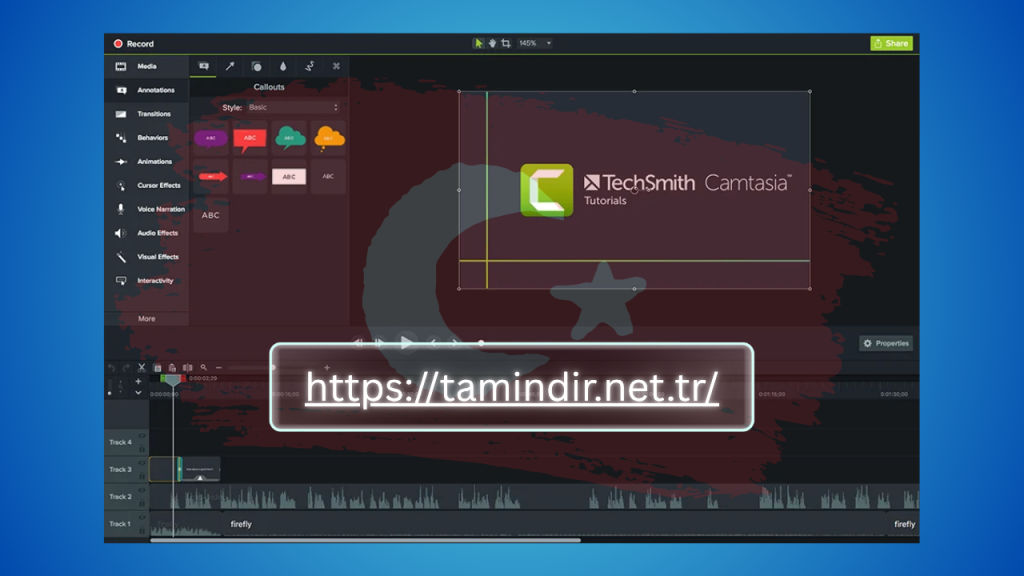Choose the purple arrow callout
This screenshot has height=576, width=1024.
[x=249, y=176]
